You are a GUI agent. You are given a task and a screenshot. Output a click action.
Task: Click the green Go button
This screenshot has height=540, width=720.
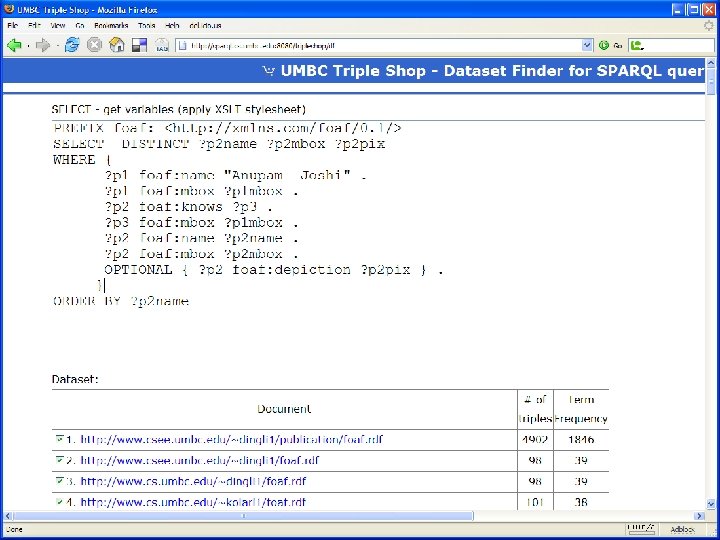[610, 45]
